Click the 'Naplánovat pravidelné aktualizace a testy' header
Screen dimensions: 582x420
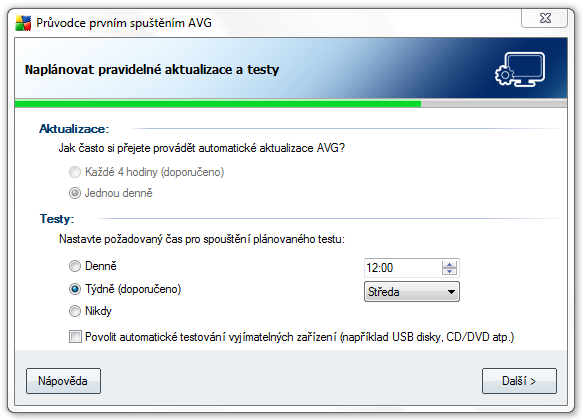[x=152, y=69]
